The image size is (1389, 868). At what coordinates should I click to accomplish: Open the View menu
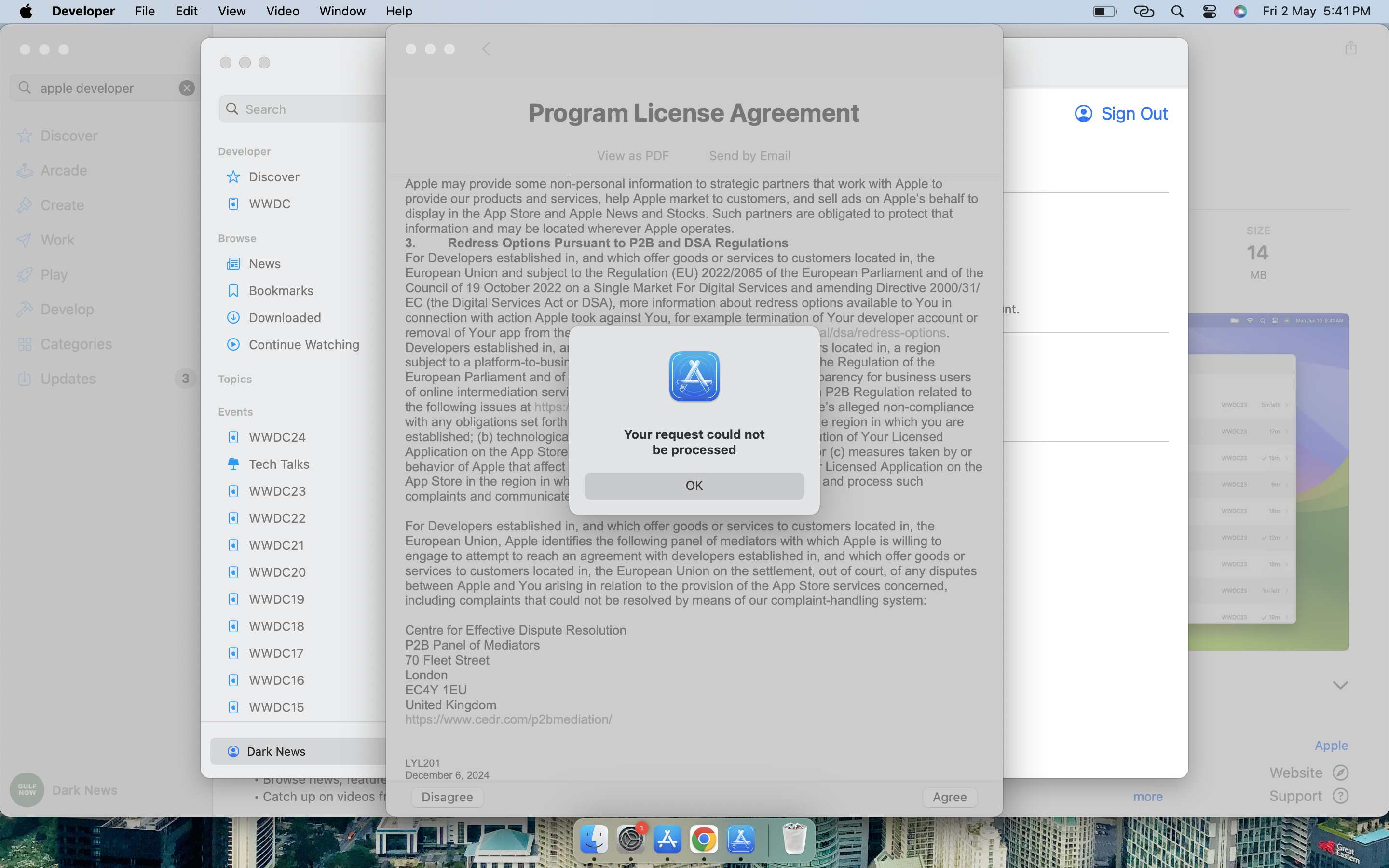231,11
